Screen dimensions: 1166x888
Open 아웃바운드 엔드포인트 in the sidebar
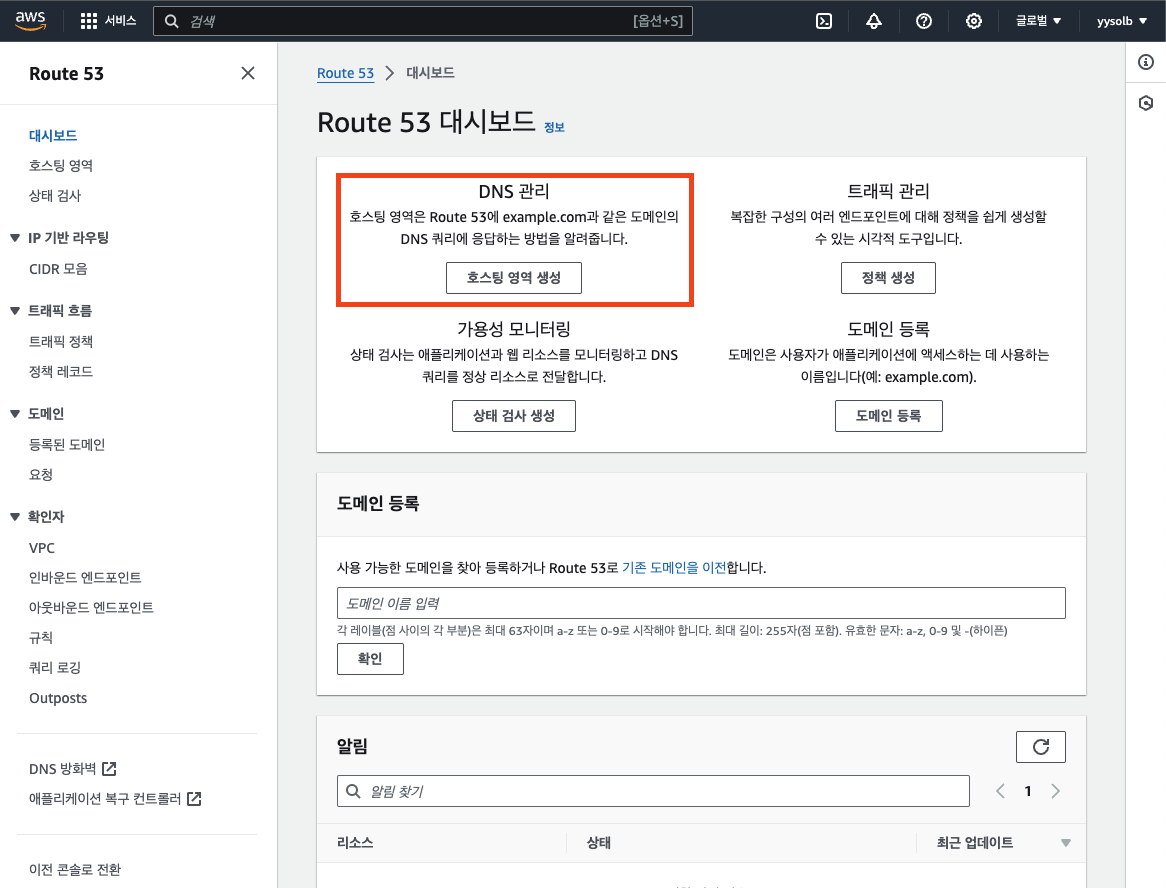[91, 608]
